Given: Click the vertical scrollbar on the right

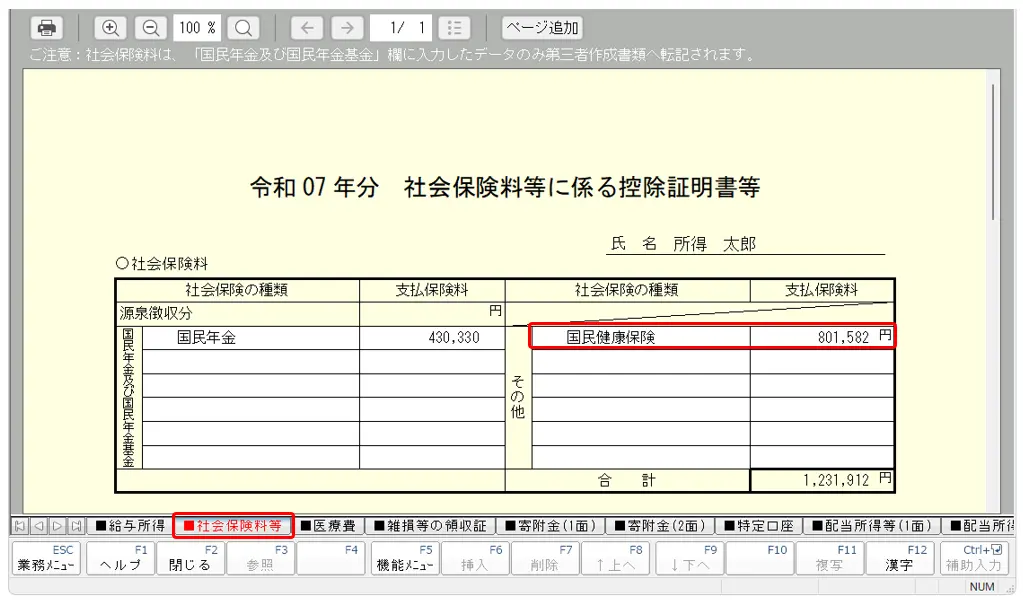Looking at the screenshot, I should pyautogui.click(x=992, y=150).
